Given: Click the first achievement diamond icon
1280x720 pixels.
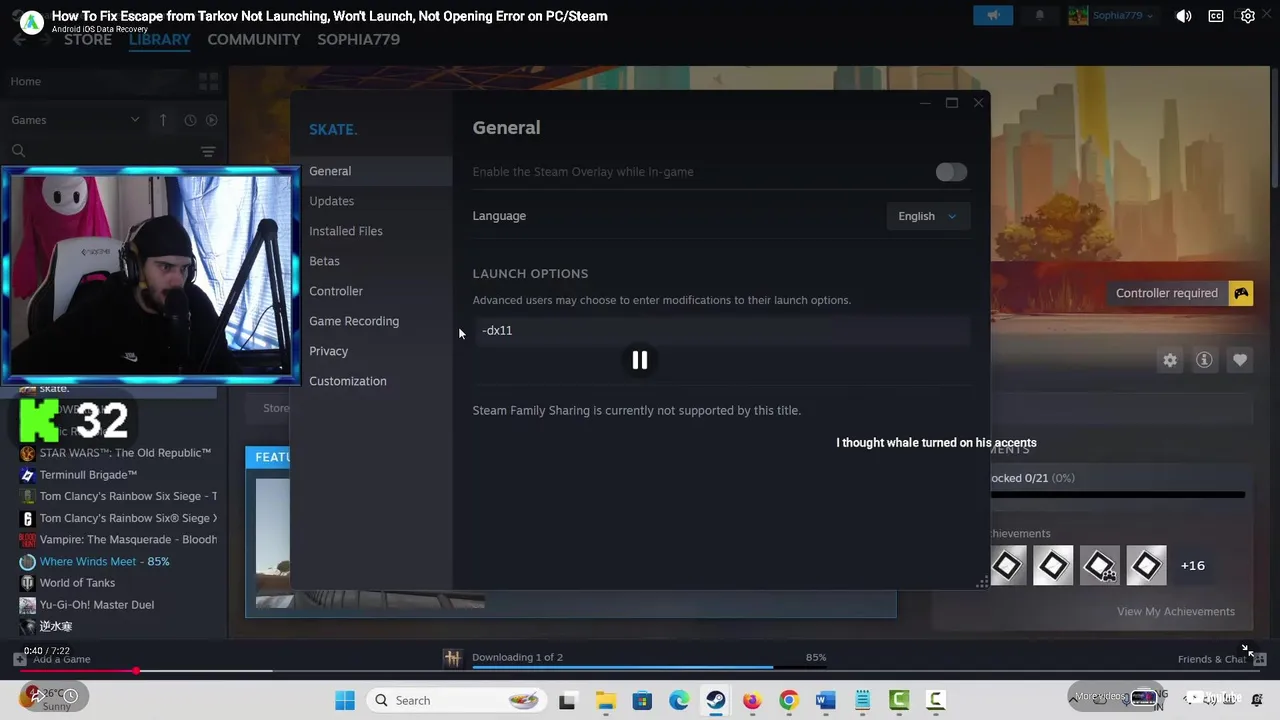Looking at the screenshot, I should [1007, 566].
